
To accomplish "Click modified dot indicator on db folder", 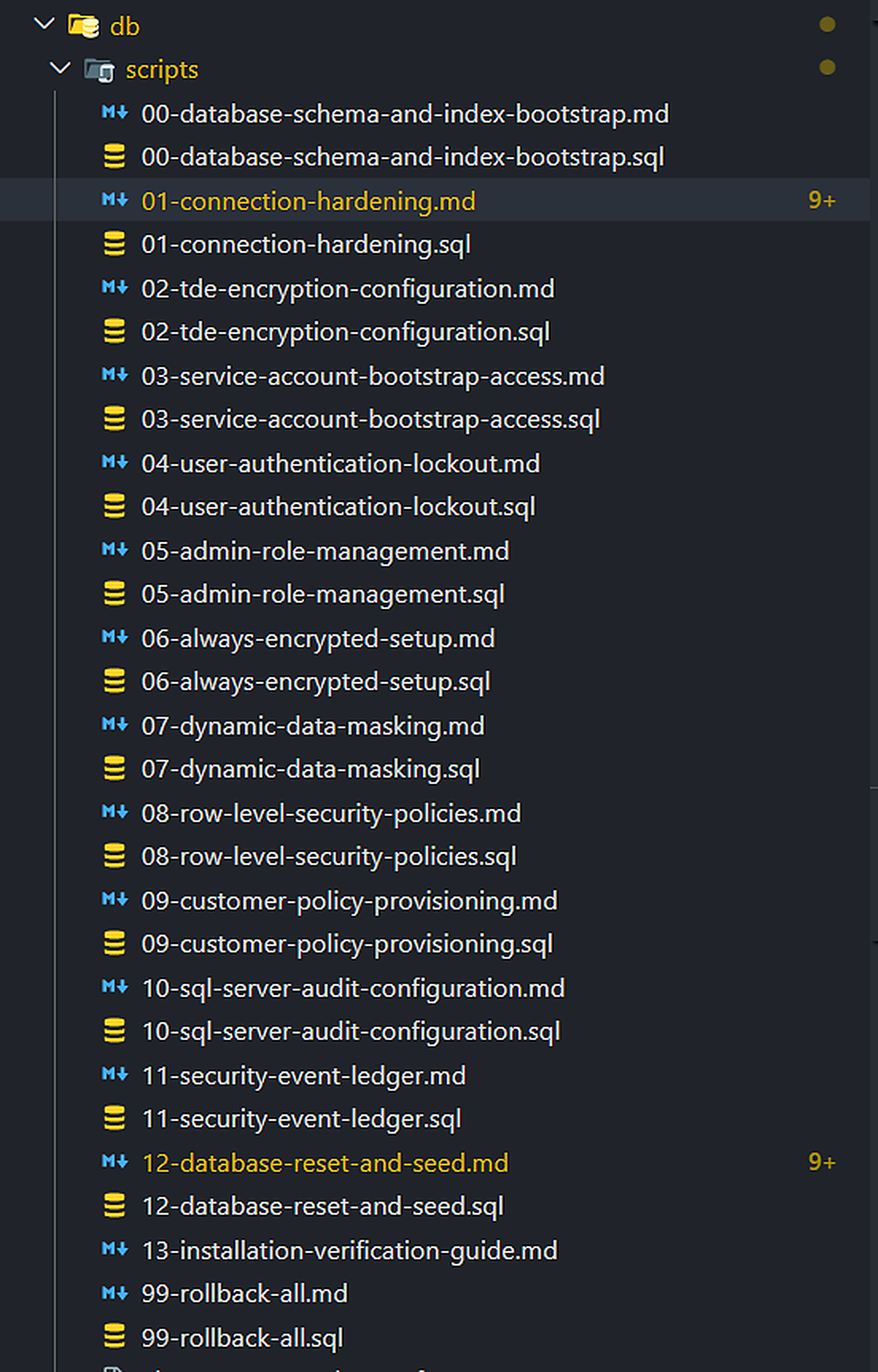I will [x=827, y=25].
